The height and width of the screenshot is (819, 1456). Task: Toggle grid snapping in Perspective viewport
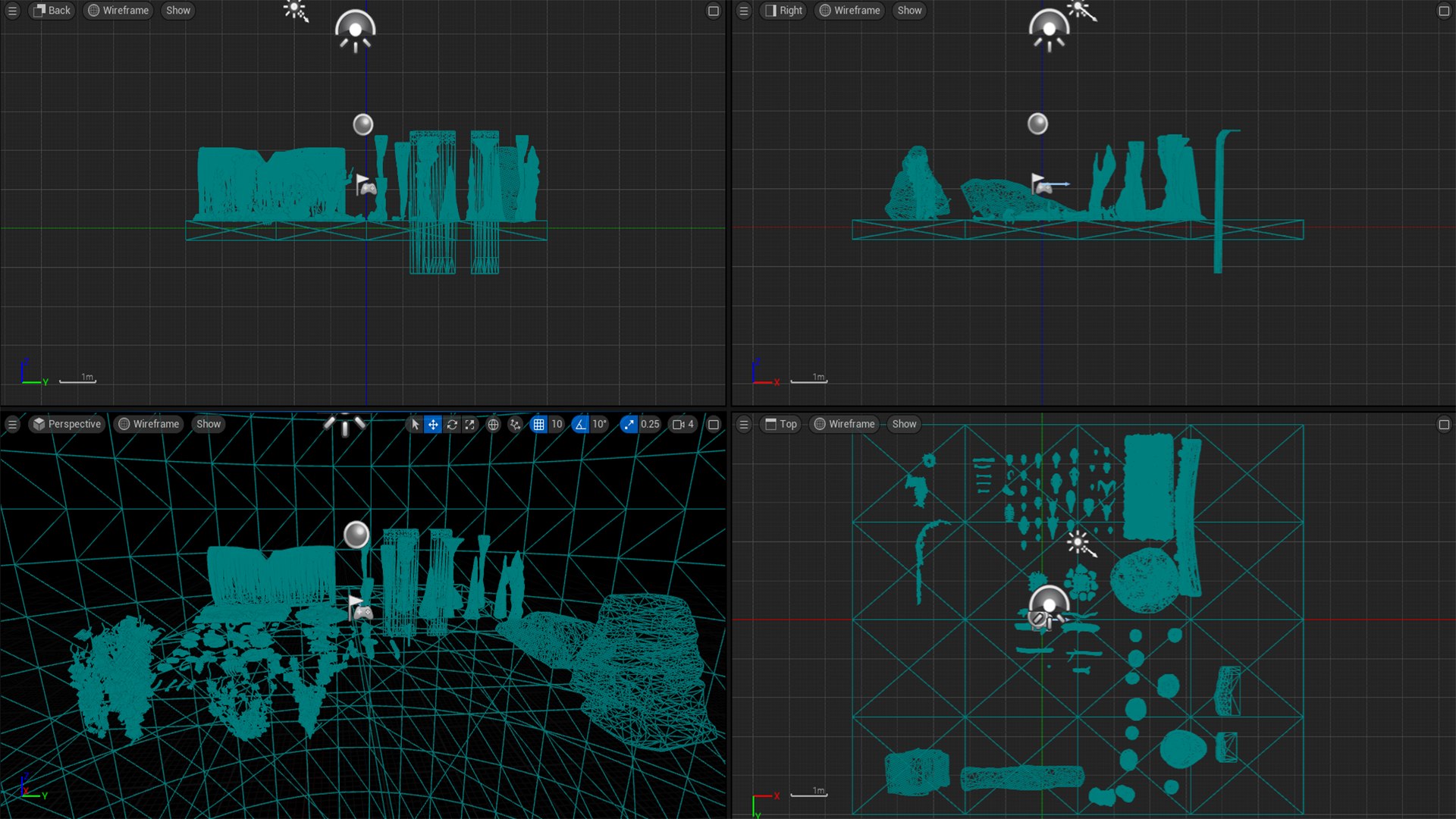click(538, 425)
